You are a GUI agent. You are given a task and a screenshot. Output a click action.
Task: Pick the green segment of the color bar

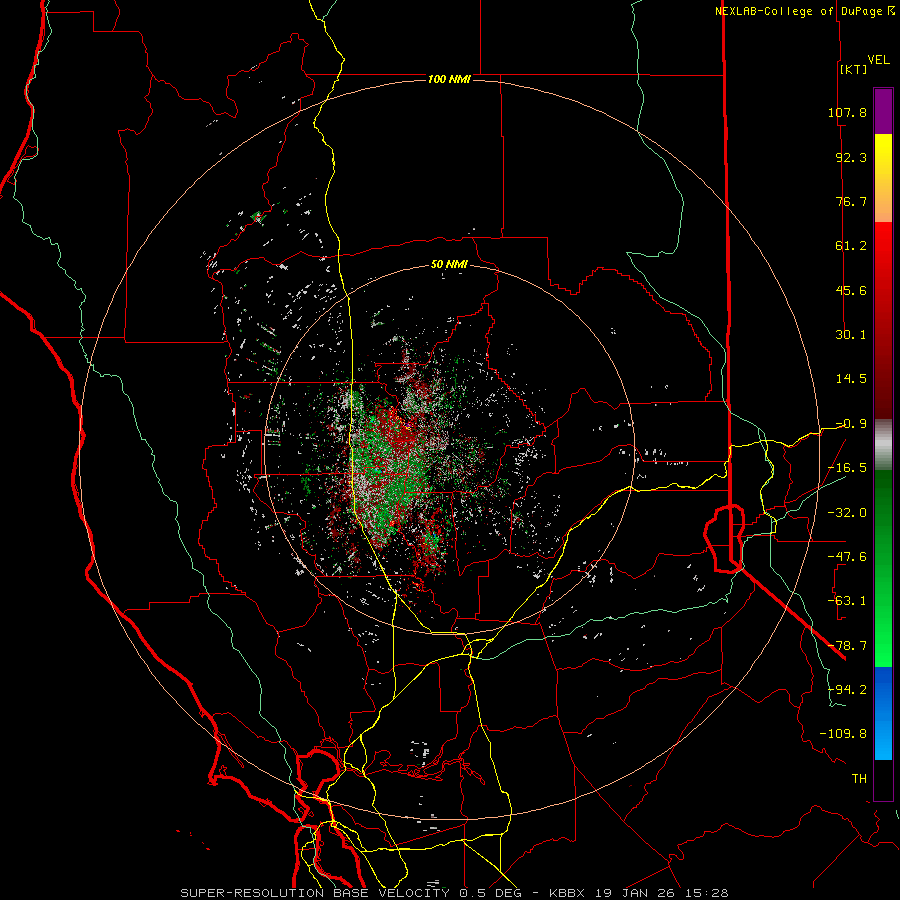(883, 568)
